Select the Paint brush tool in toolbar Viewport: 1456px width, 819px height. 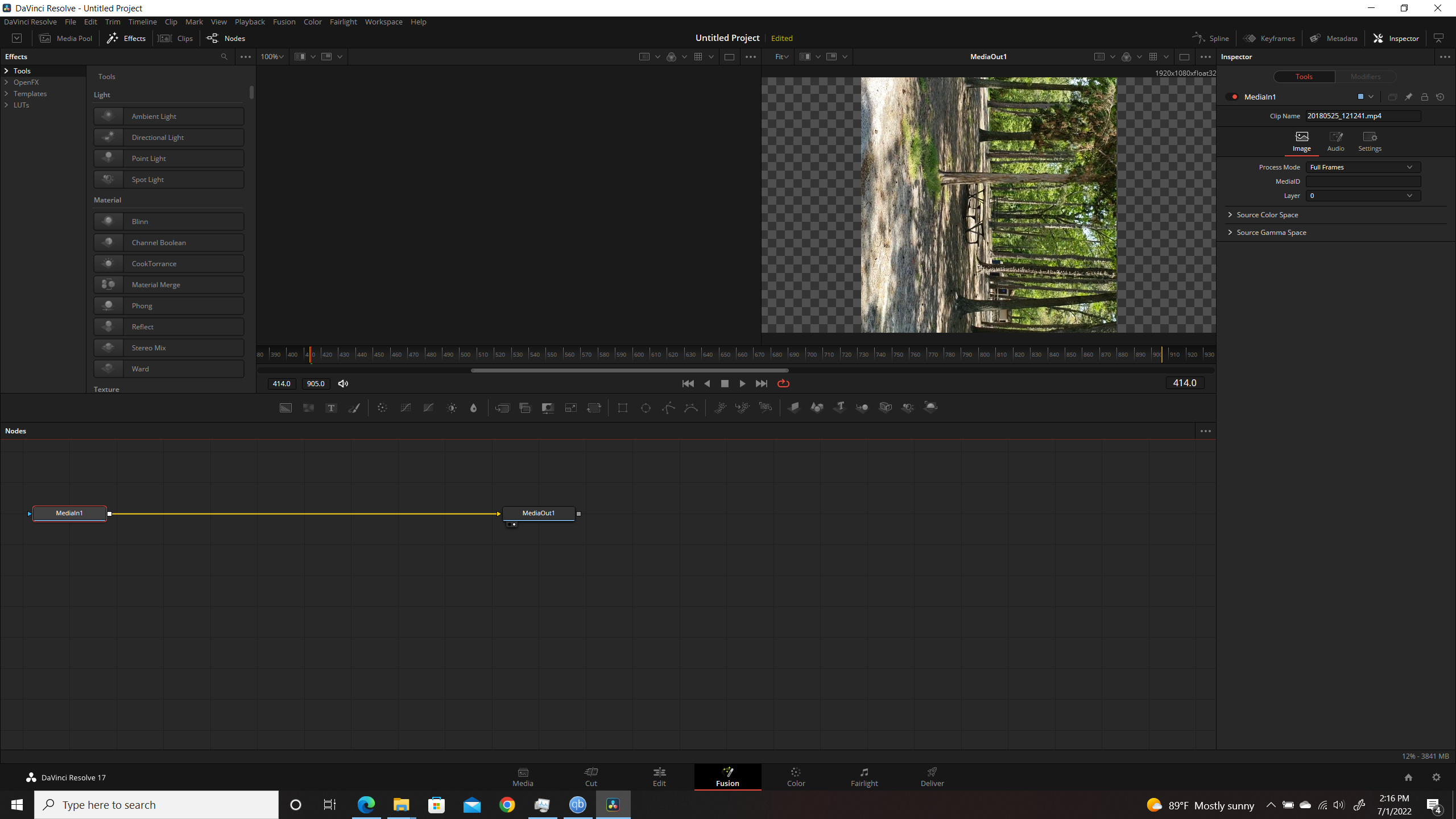point(354,407)
